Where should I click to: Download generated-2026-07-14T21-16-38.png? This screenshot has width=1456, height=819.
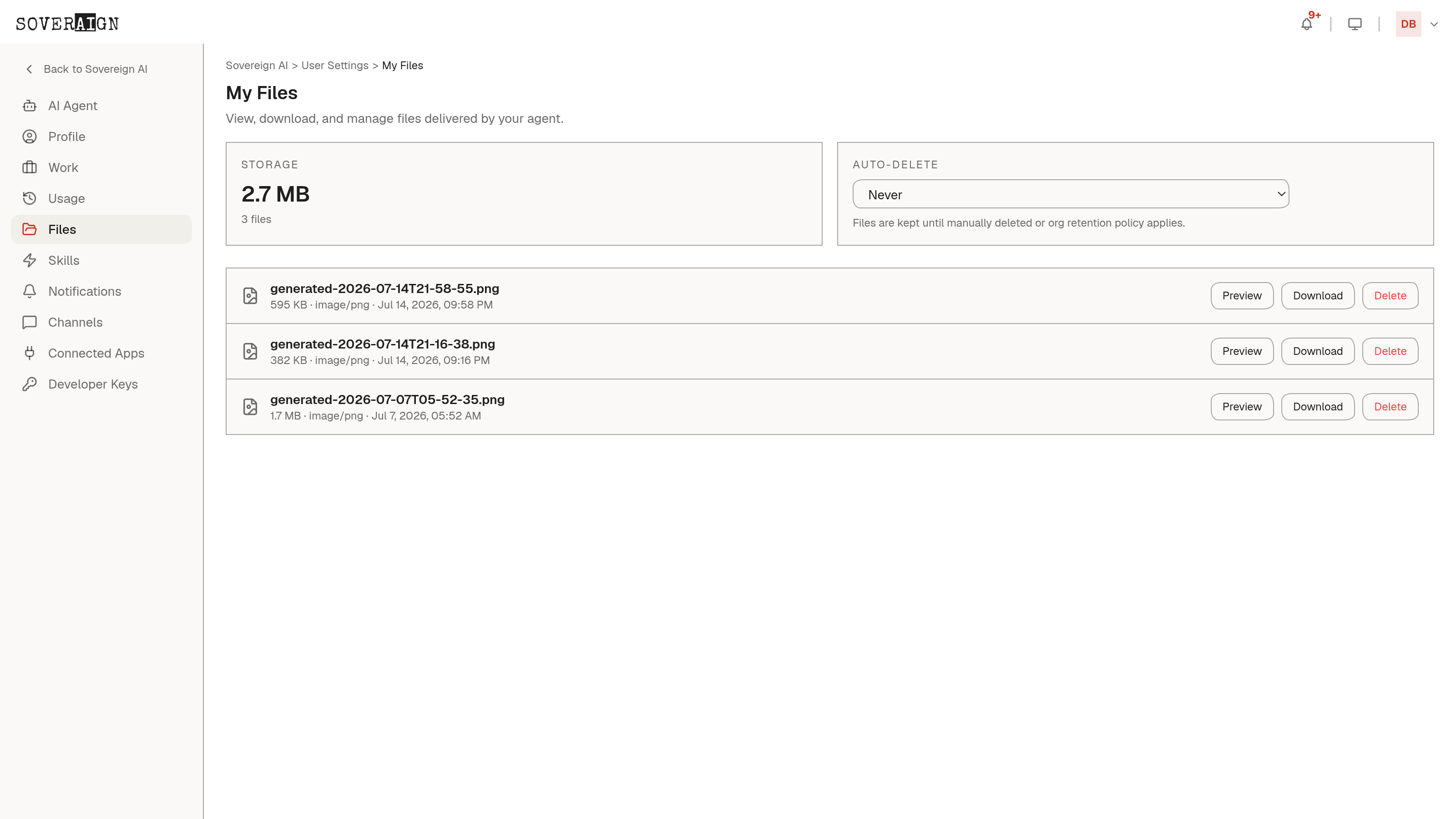[1318, 351]
